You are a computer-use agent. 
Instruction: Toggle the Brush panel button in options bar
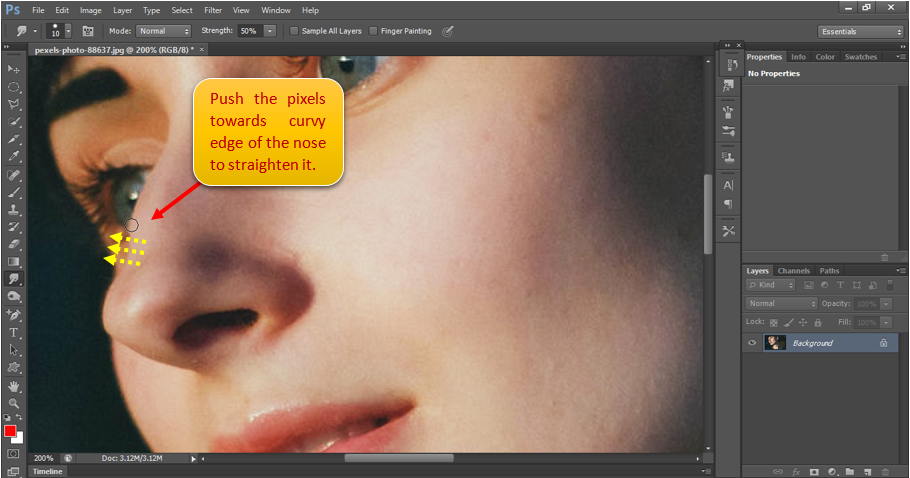(88, 31)
